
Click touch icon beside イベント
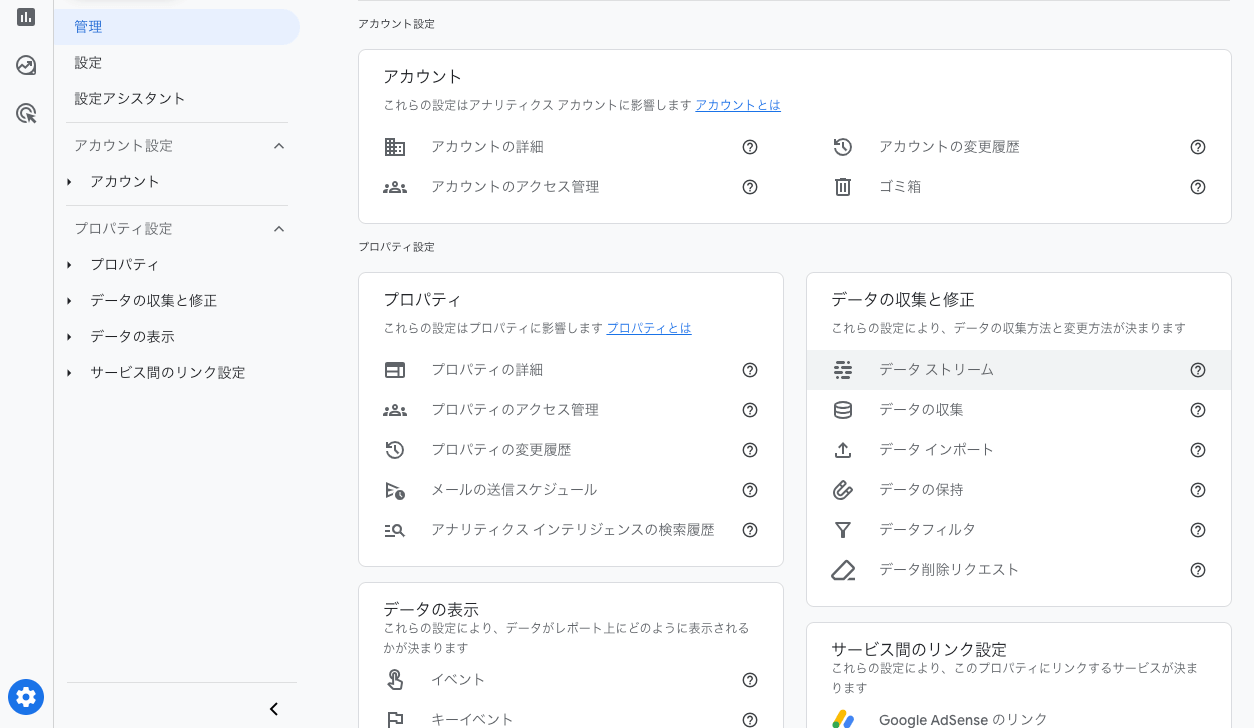pos(395,680)
